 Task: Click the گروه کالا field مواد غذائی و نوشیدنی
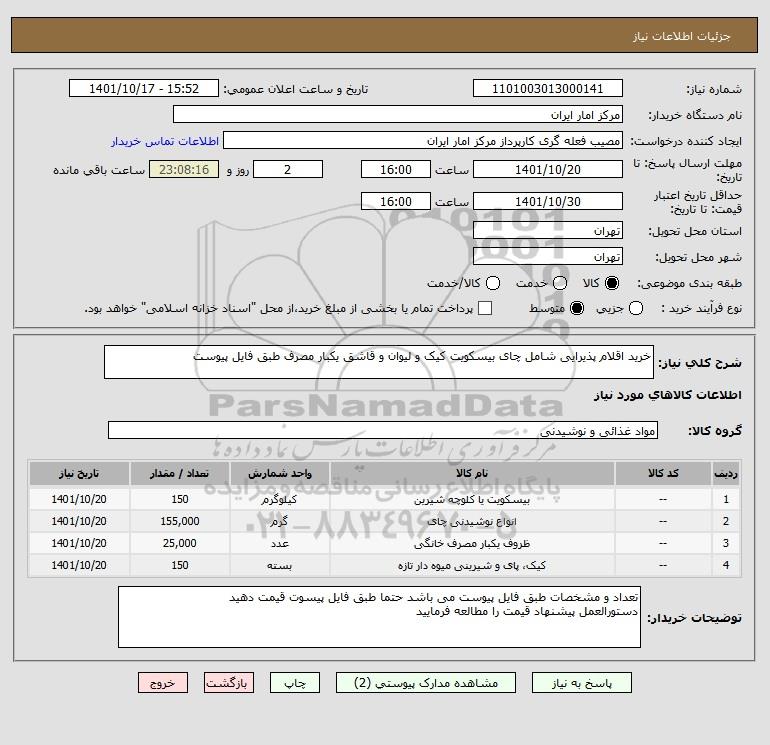383,430
